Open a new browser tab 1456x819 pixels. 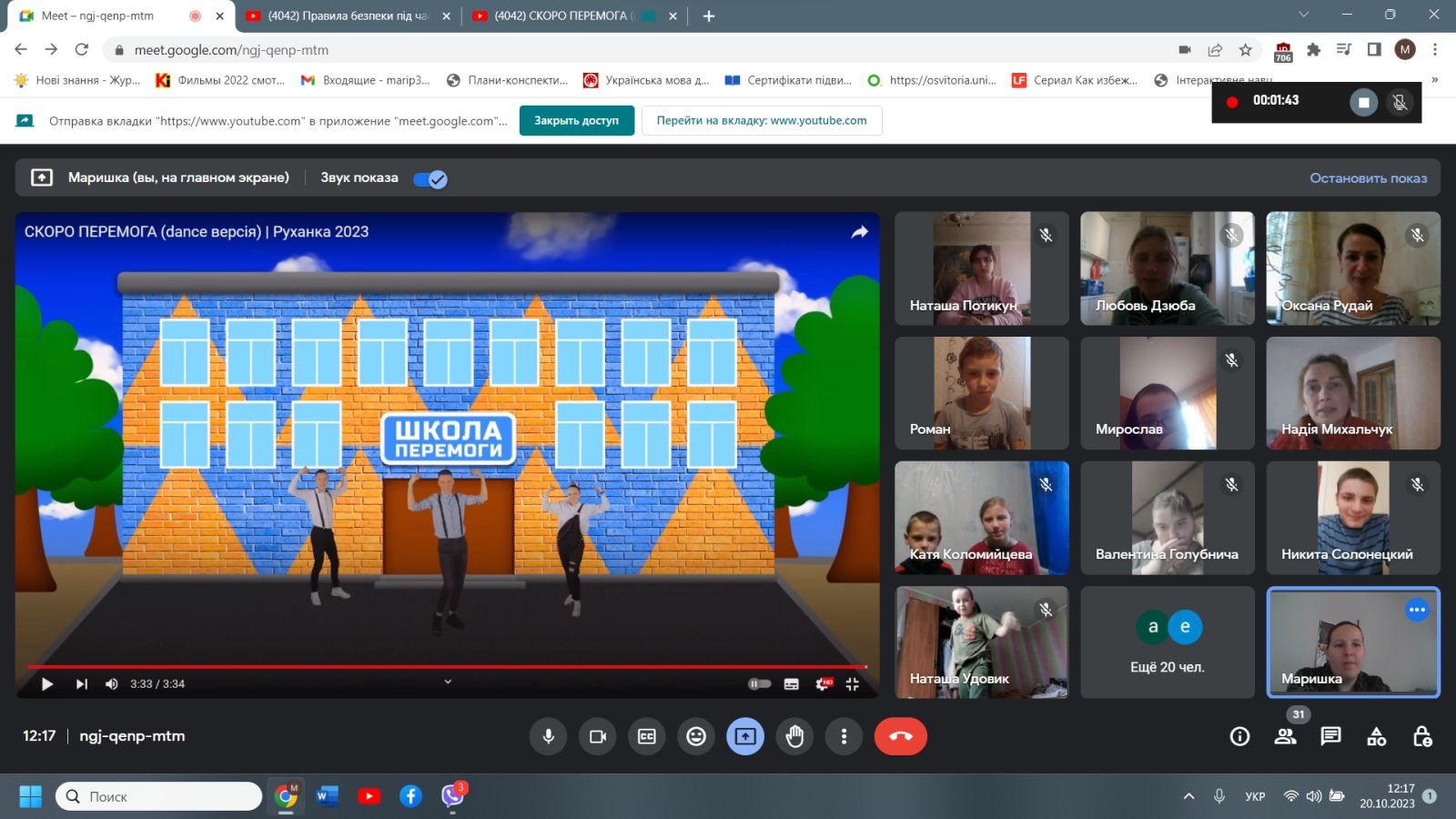tap(709, 15)
